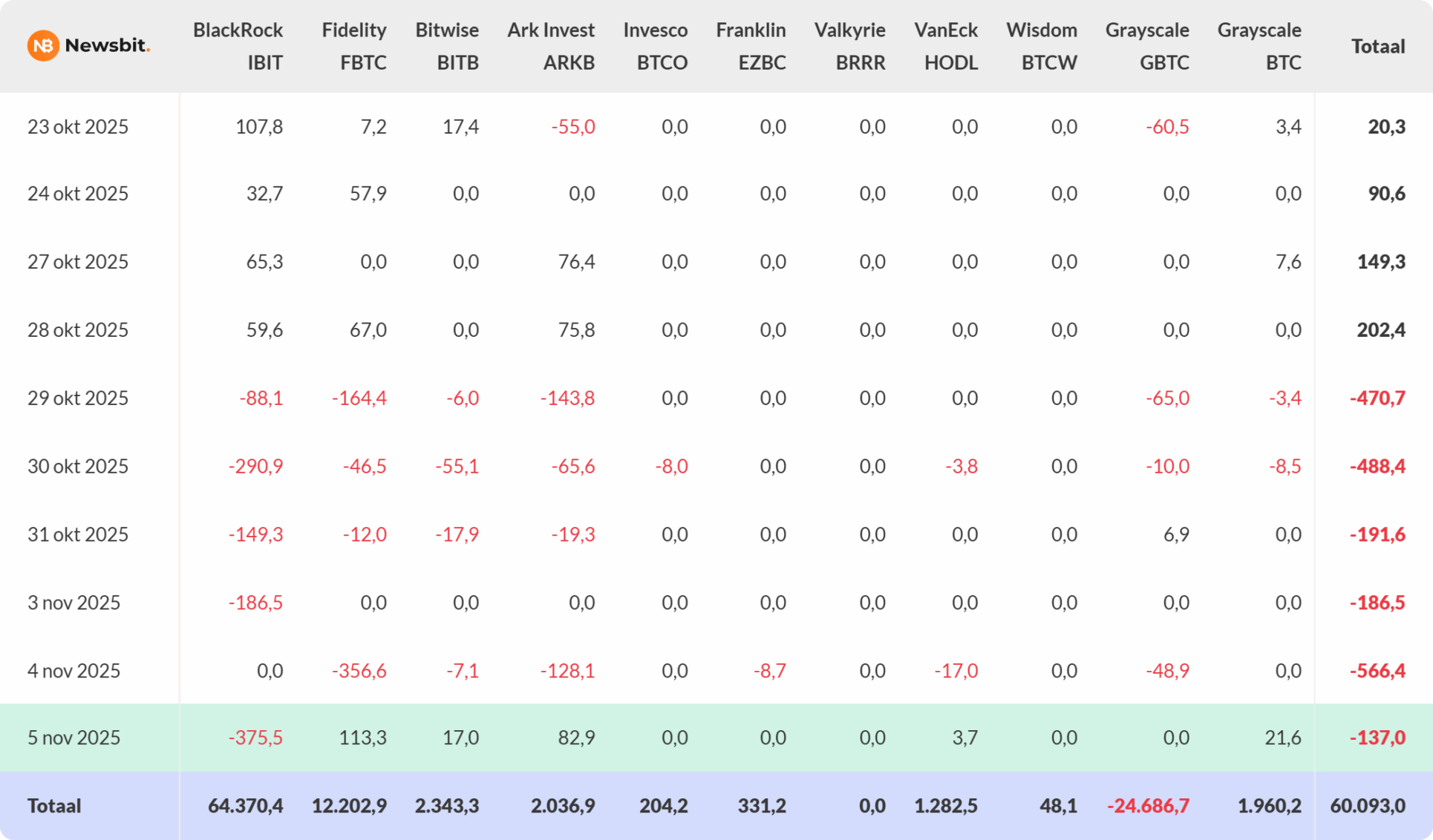The width and height of the screenshot is (1433, 840).
Task: Select the Totaal row label at bottom
Action: click(54, 806)
